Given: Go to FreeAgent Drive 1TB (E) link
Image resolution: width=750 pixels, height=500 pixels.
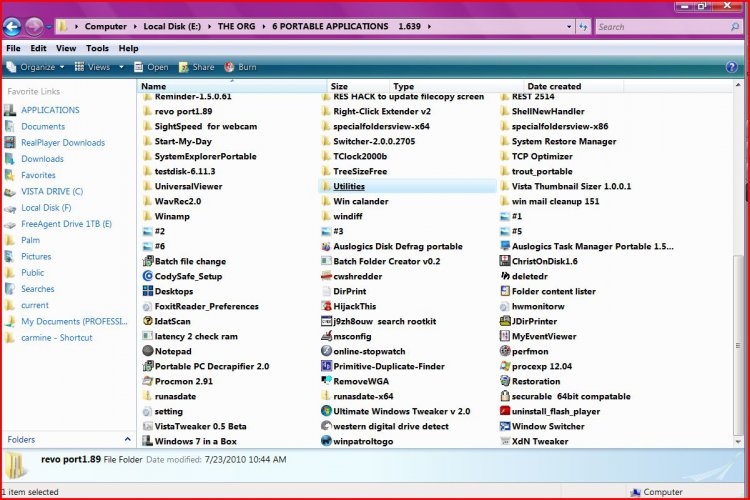Looking at the screenshot, I should 66,224.
